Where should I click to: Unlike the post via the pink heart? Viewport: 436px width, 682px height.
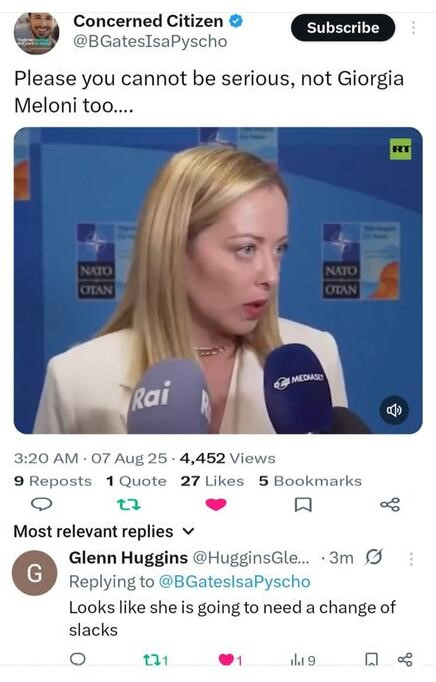click(x=216, y=505)
